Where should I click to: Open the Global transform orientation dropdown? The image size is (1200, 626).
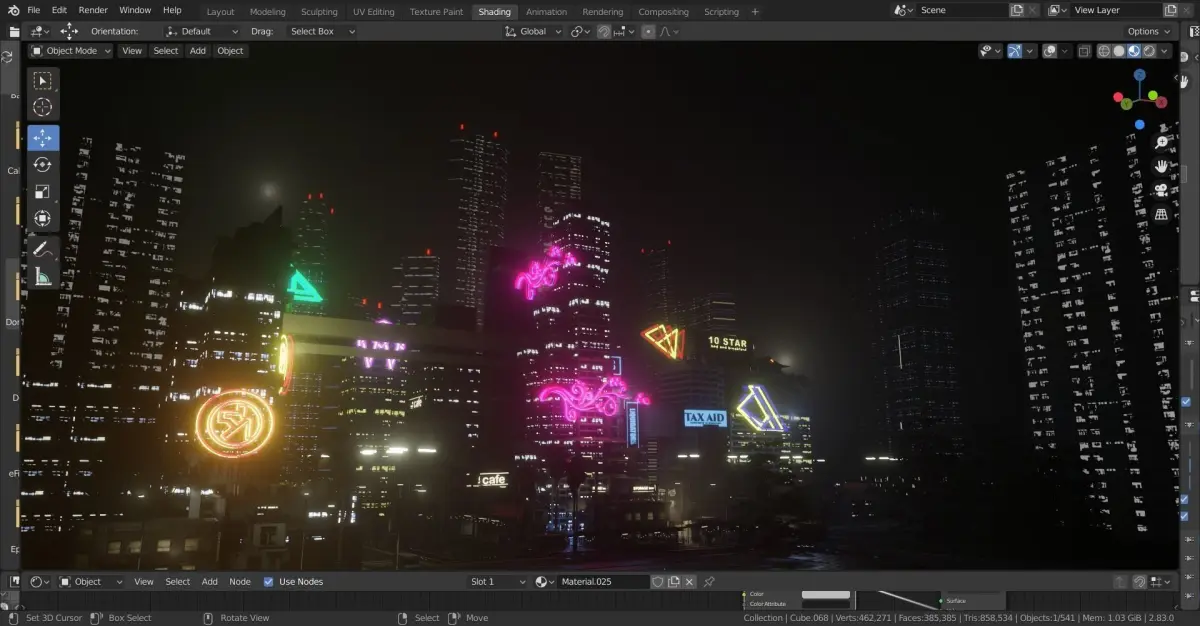tap(532, 31)
